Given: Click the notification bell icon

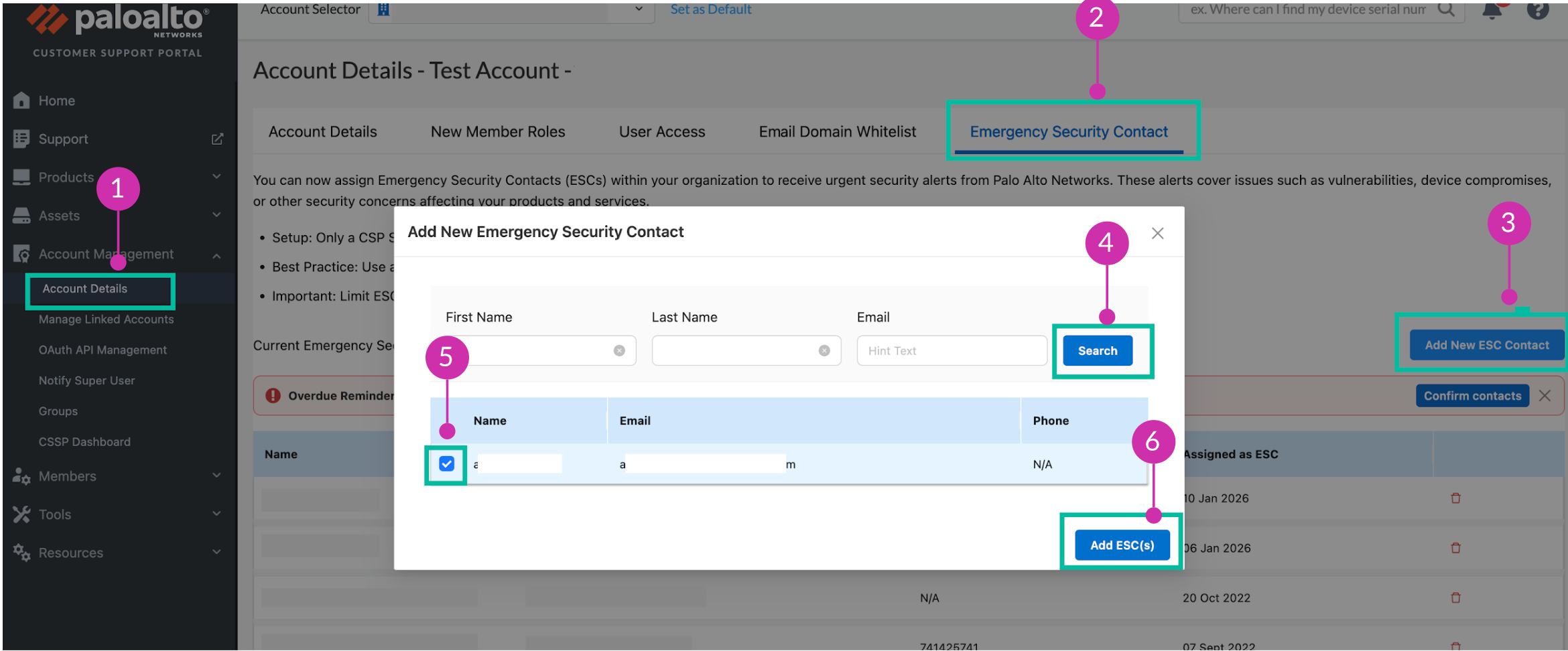Looking at the screenshot, I should coord(1492,11).
